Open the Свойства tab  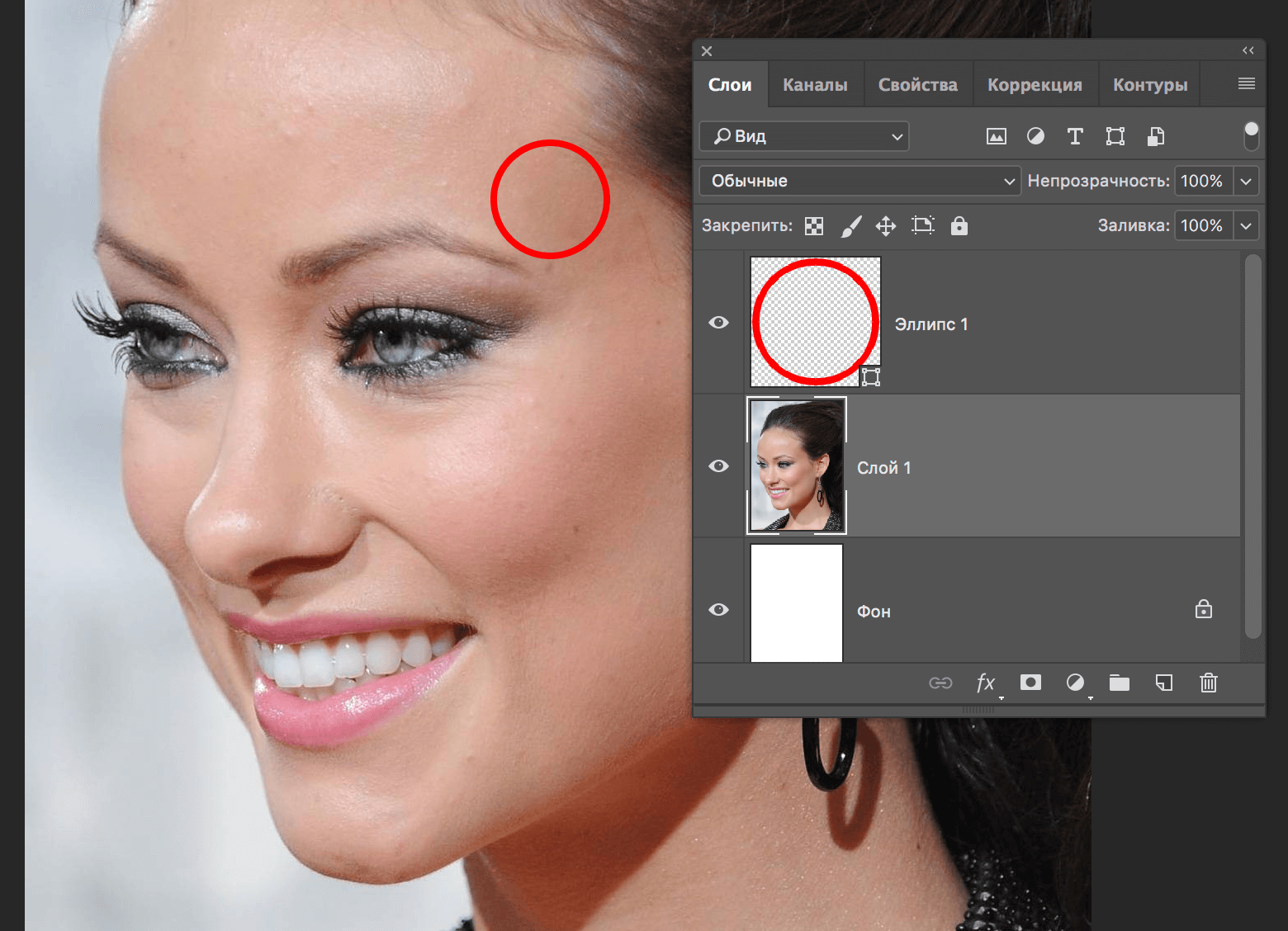click(917, 85)
